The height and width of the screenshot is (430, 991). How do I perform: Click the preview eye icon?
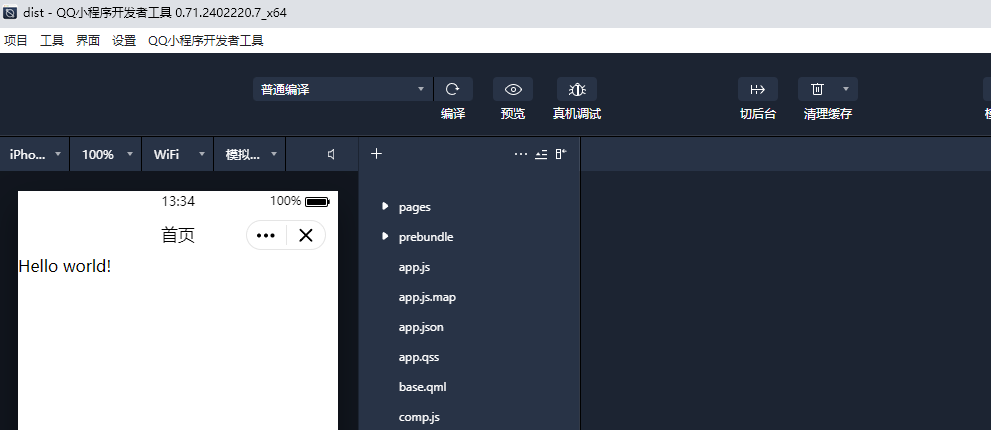[x=513, y=89]
